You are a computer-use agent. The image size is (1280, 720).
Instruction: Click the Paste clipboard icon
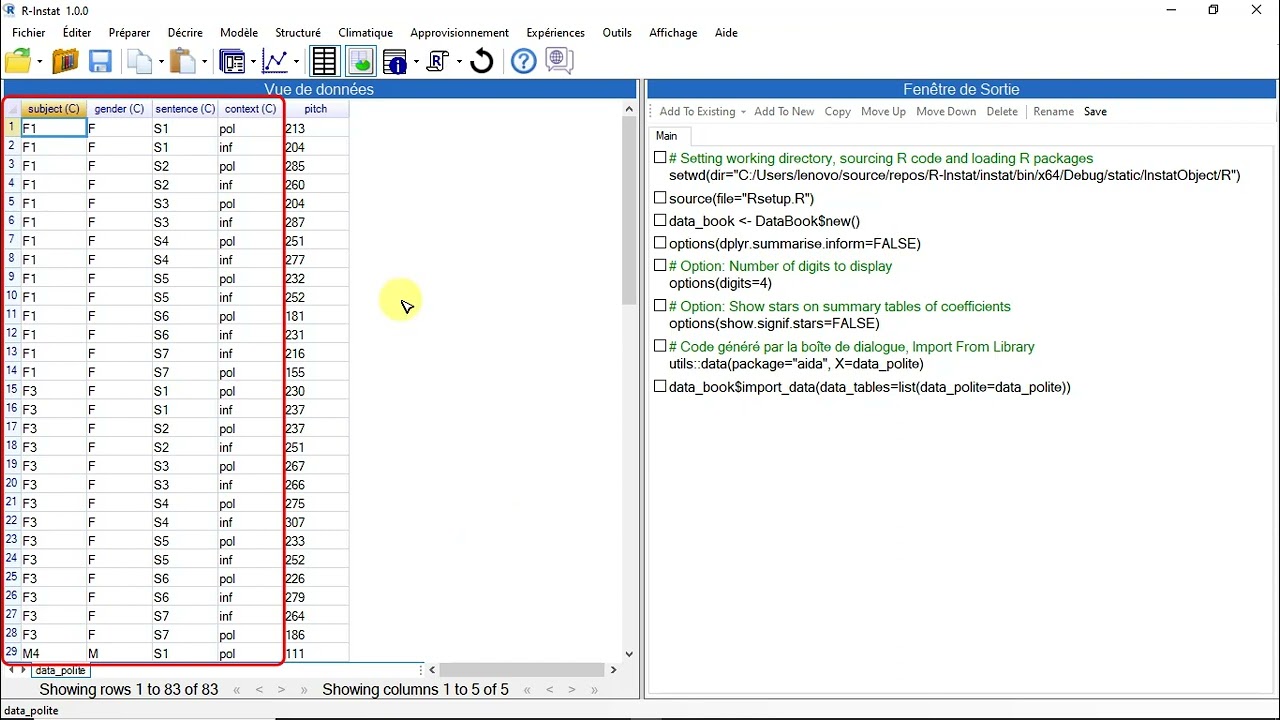click(182, 62)
